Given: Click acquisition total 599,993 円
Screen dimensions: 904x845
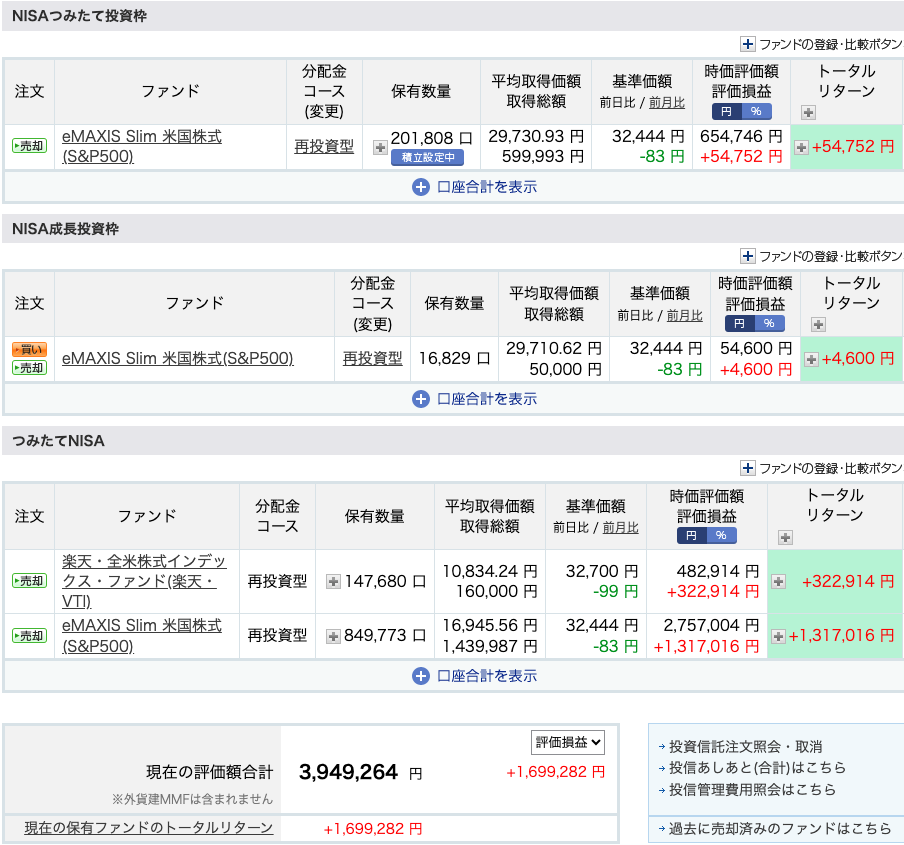Looking at the screenshot, I should click(x=543, y=157).
